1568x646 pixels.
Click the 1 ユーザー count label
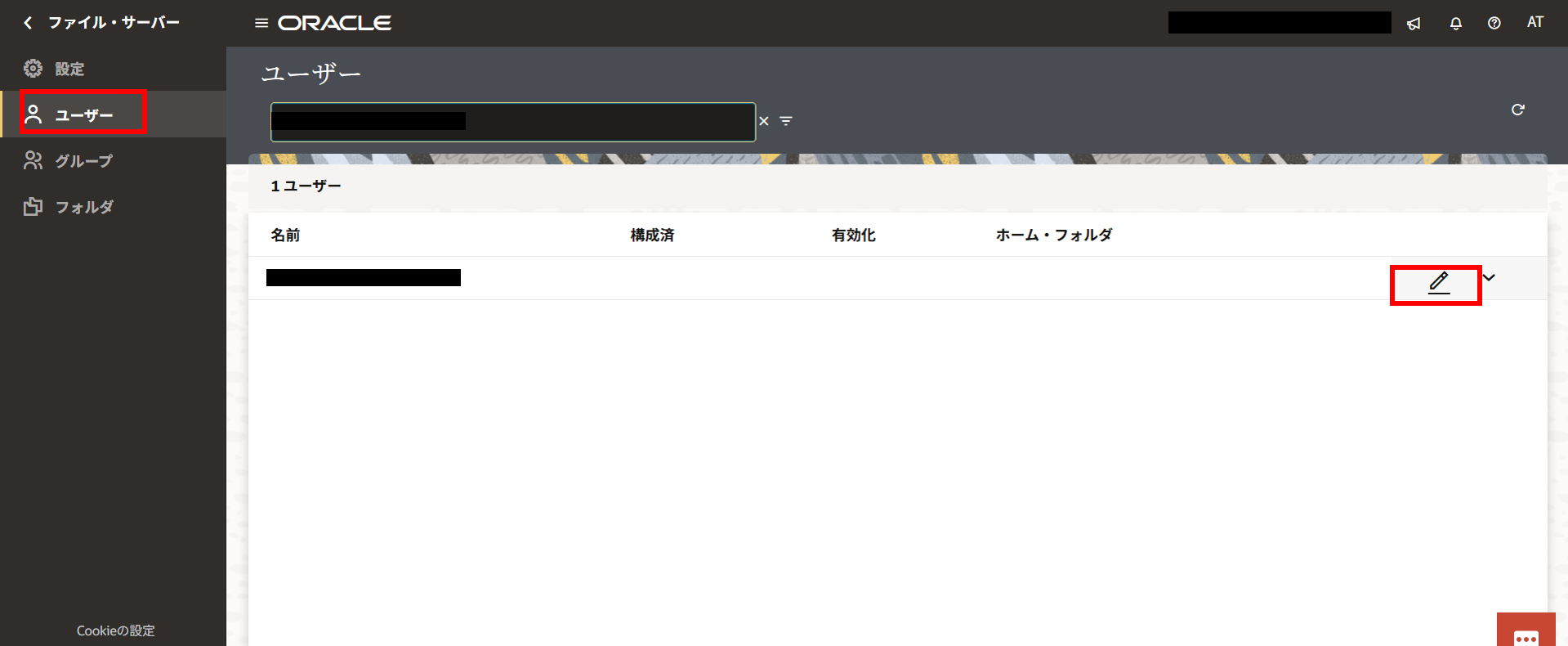coord(306,186)
